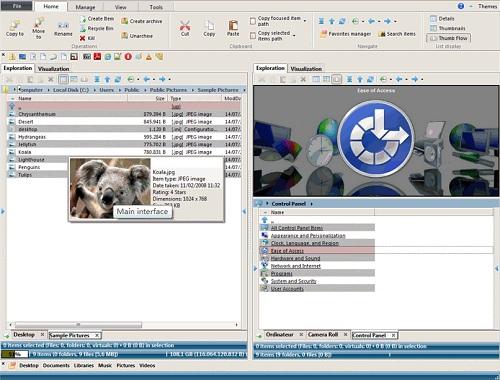Open the Tools ribbon tab
This screenshot has width=500, height=380.
tap(156, 7)
